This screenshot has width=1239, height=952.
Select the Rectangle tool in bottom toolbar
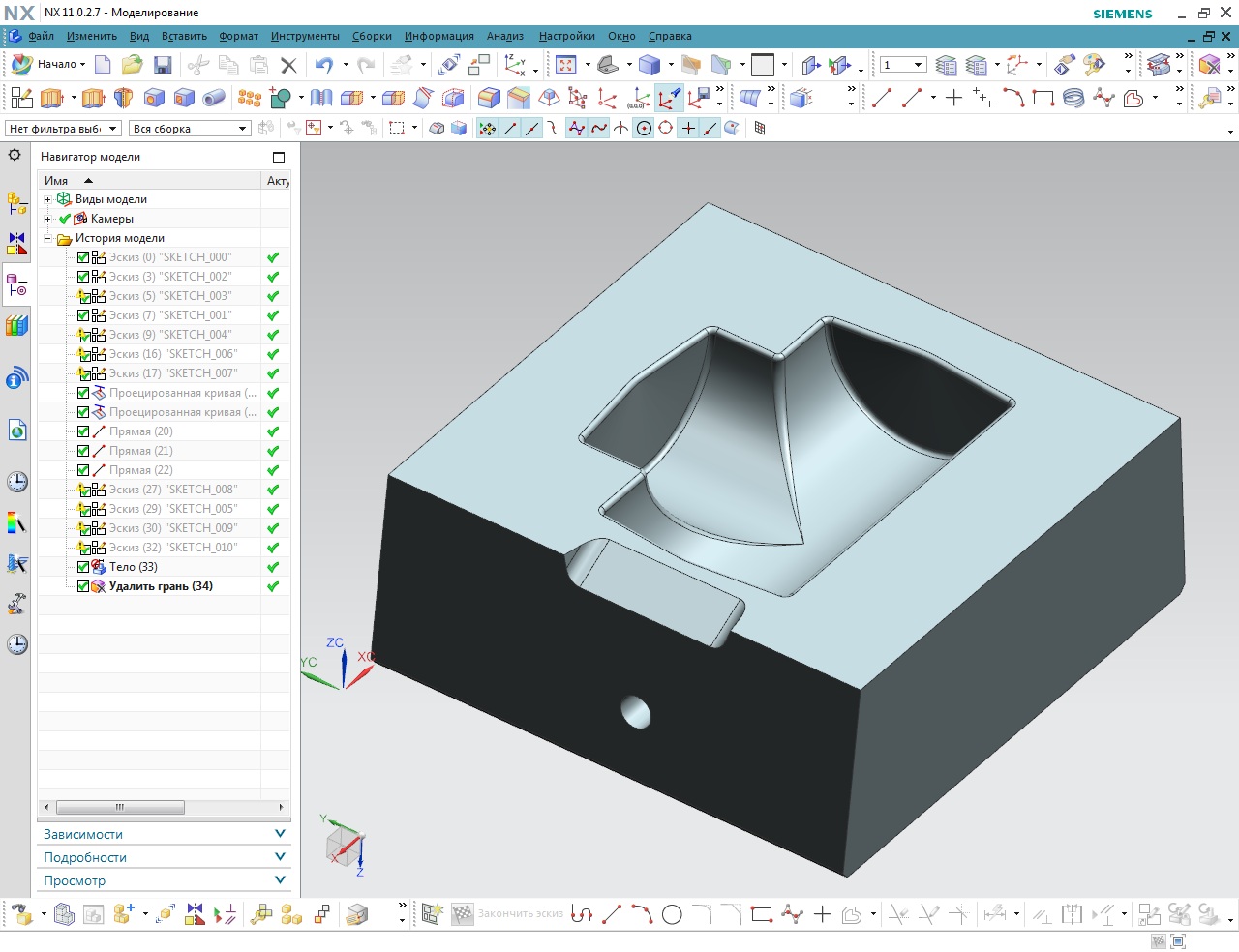pyautogui.click(x=762, y=914)
